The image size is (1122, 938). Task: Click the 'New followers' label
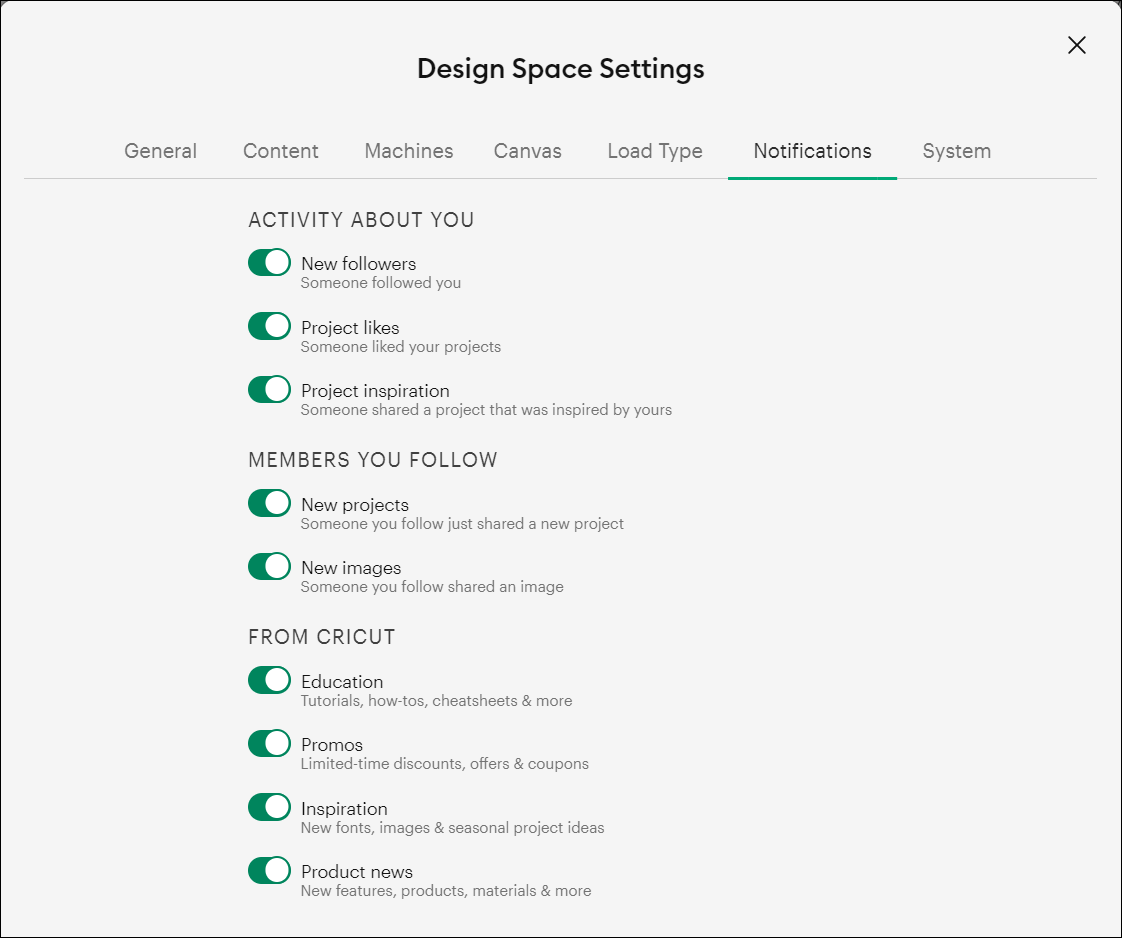[x=358, y=263]
